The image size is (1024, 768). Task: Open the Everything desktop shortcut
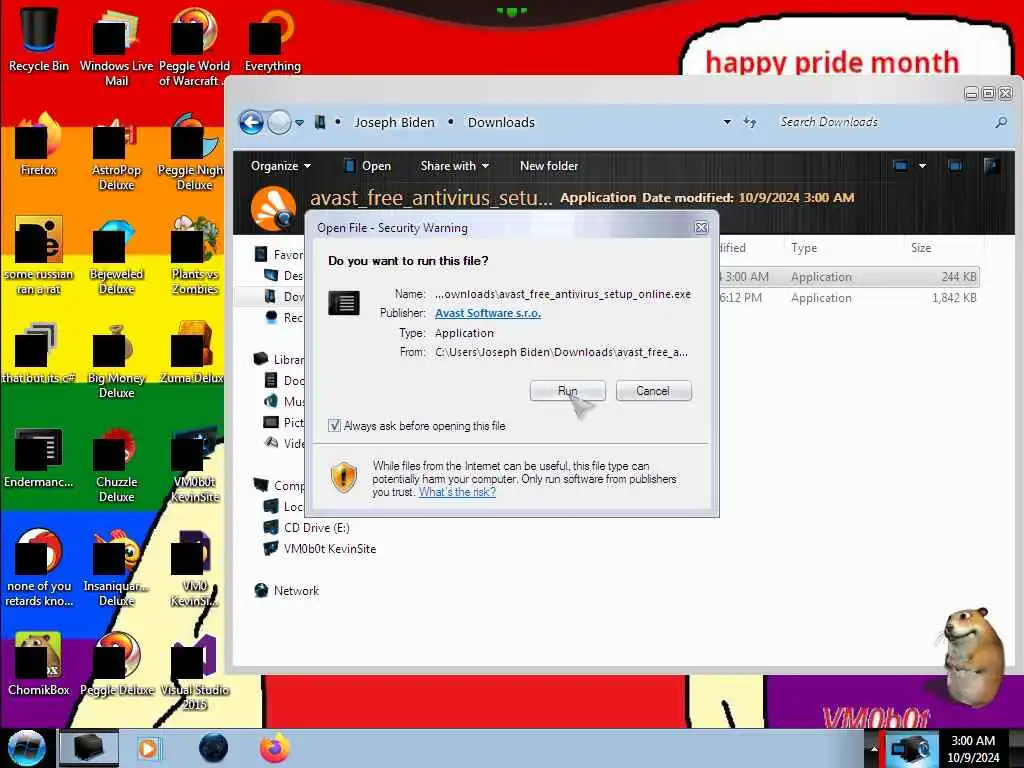(272, 39)
